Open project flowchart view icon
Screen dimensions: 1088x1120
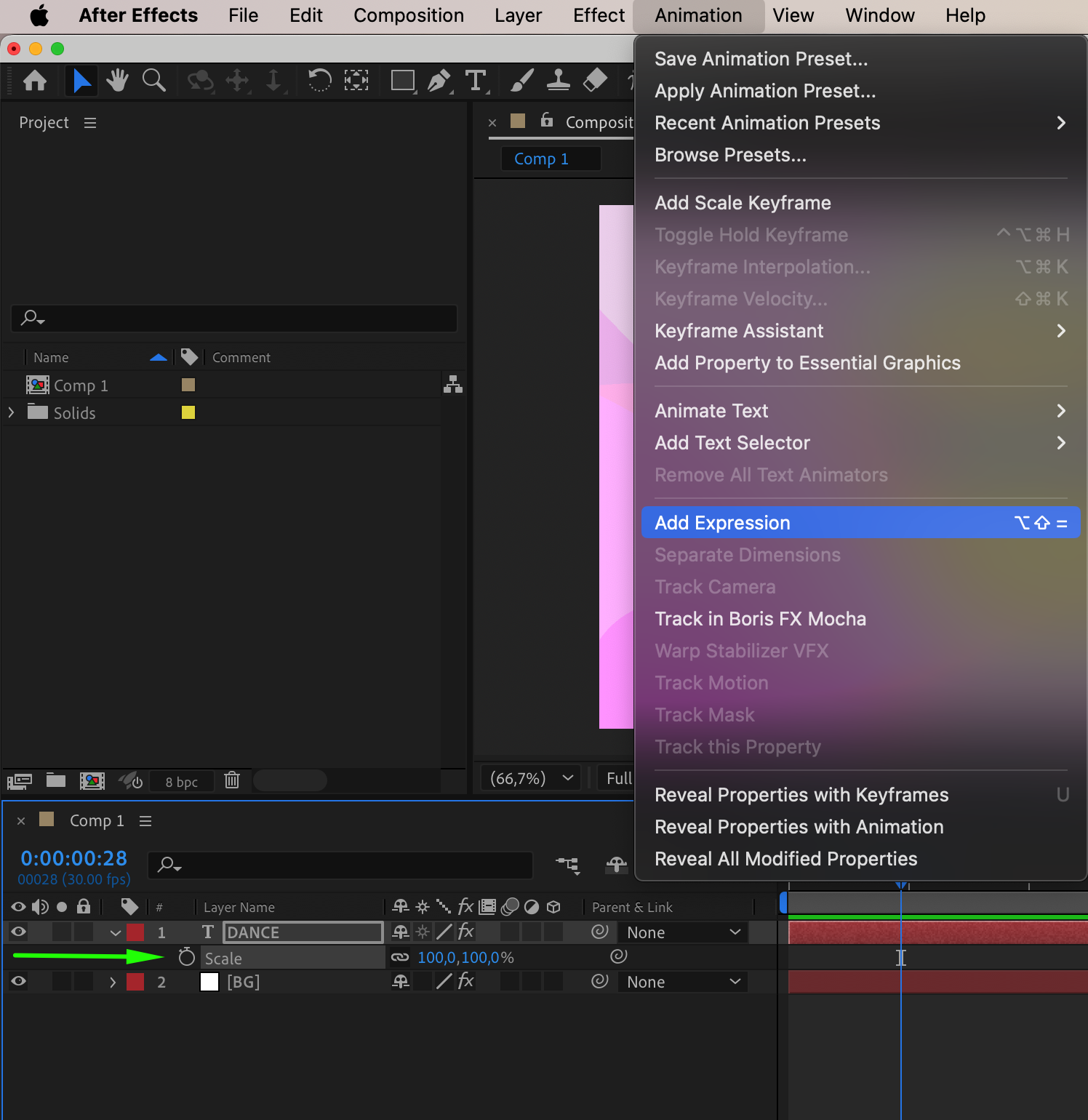[x=453, y=384]
